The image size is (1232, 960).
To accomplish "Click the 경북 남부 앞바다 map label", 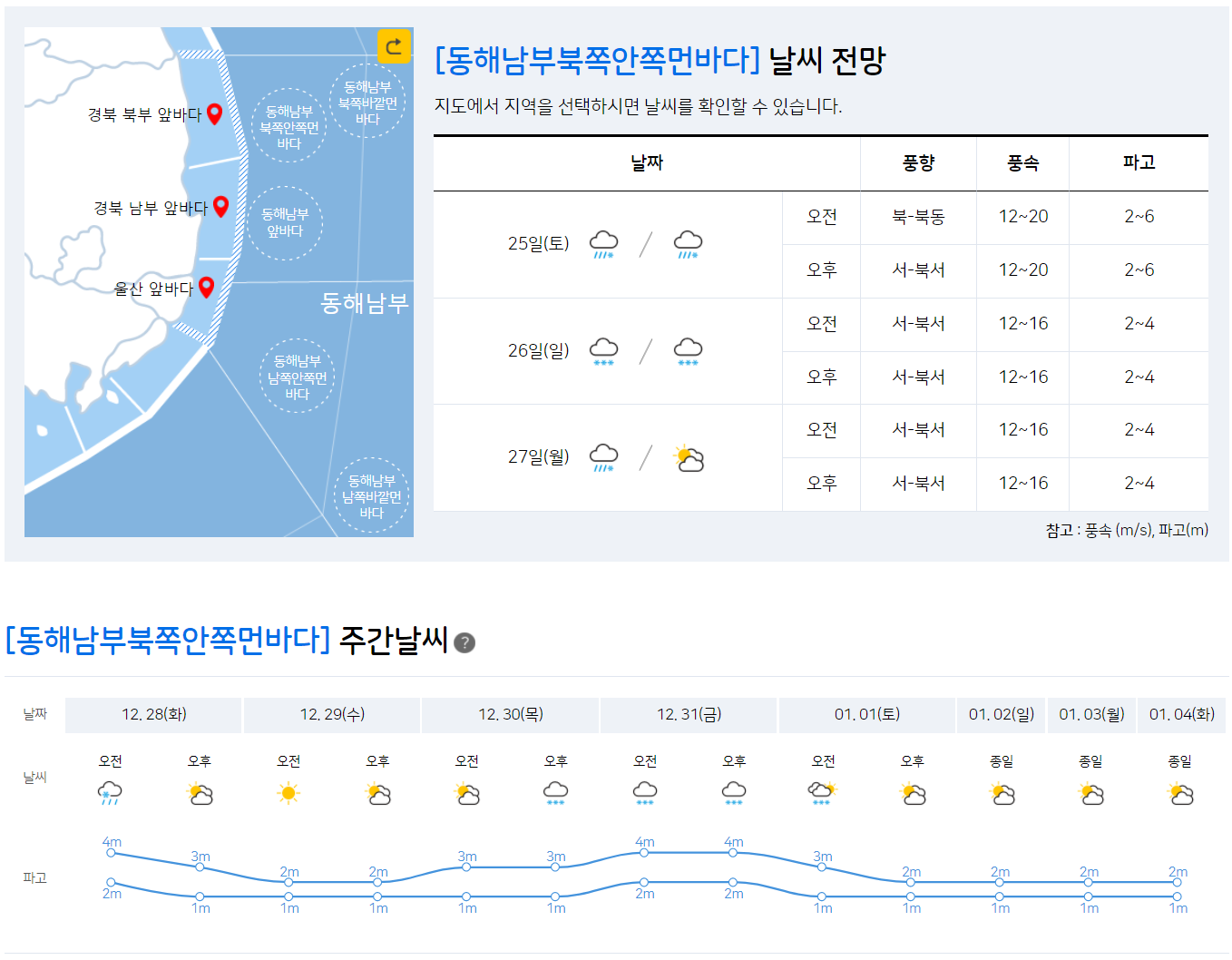I will (x=151, y=208).
